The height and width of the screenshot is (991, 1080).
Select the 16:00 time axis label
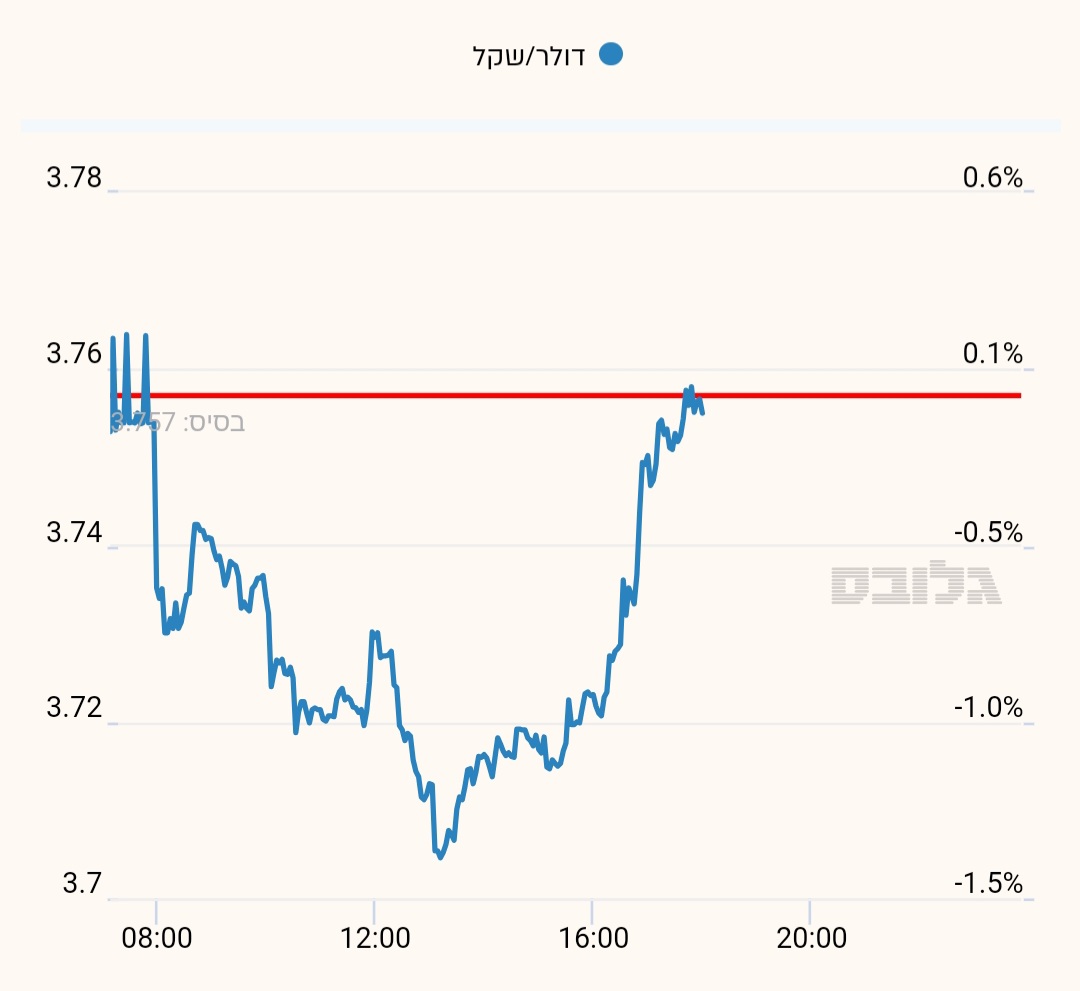click(x=593, y=938)
